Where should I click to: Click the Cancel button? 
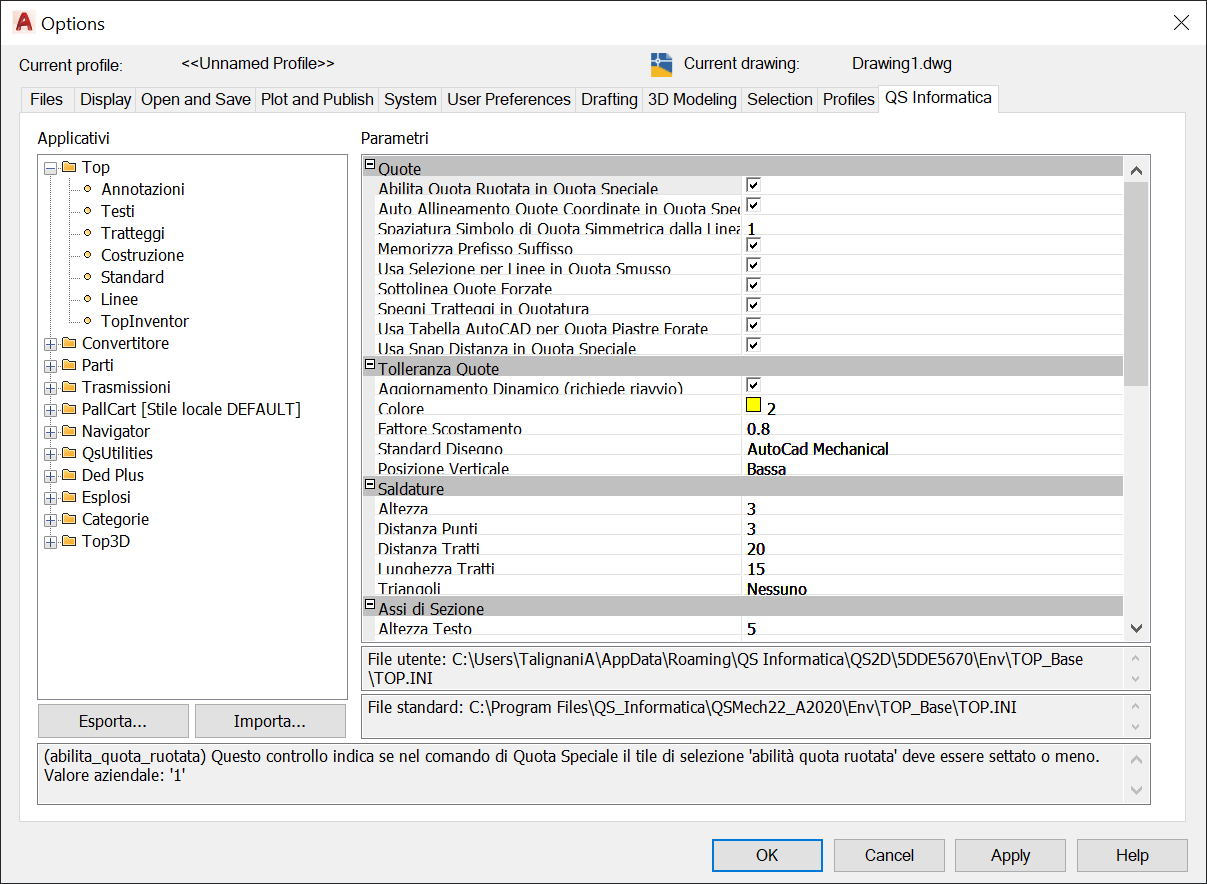pyautogui.click(x=889, y=855)
